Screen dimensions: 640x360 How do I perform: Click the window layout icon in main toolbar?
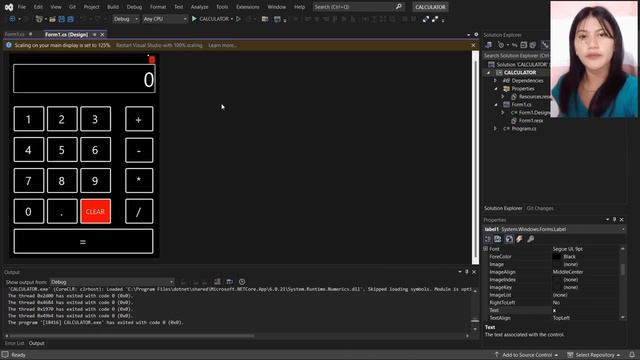(x=277, y=19)
